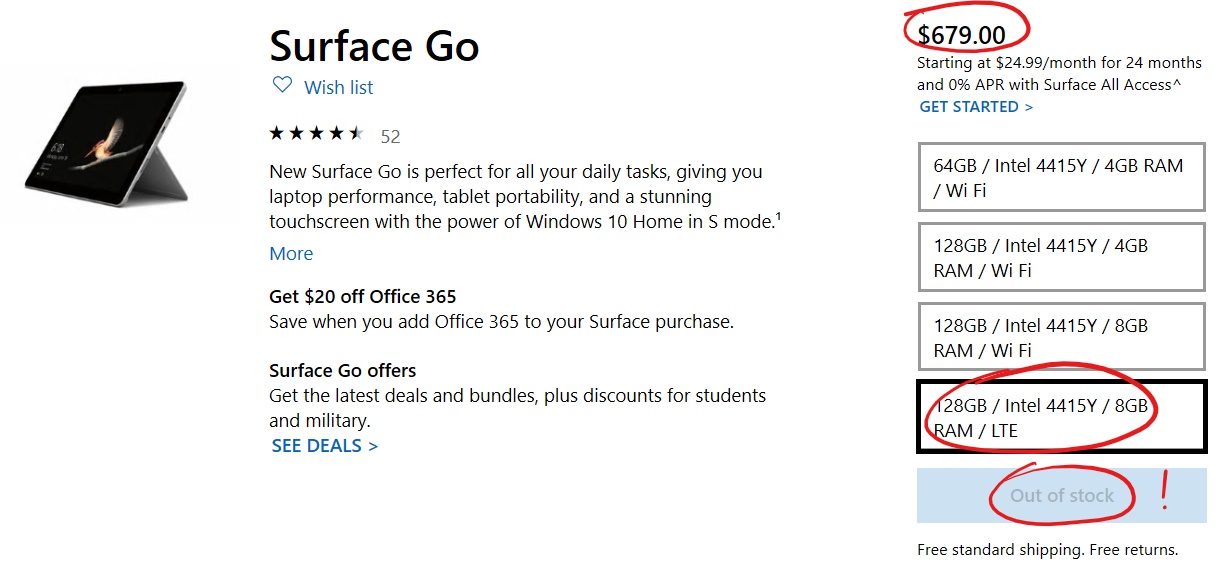The image size is (1230, 586).
Task: Click the Free standard shipping text
Action: coord(1047,550)
